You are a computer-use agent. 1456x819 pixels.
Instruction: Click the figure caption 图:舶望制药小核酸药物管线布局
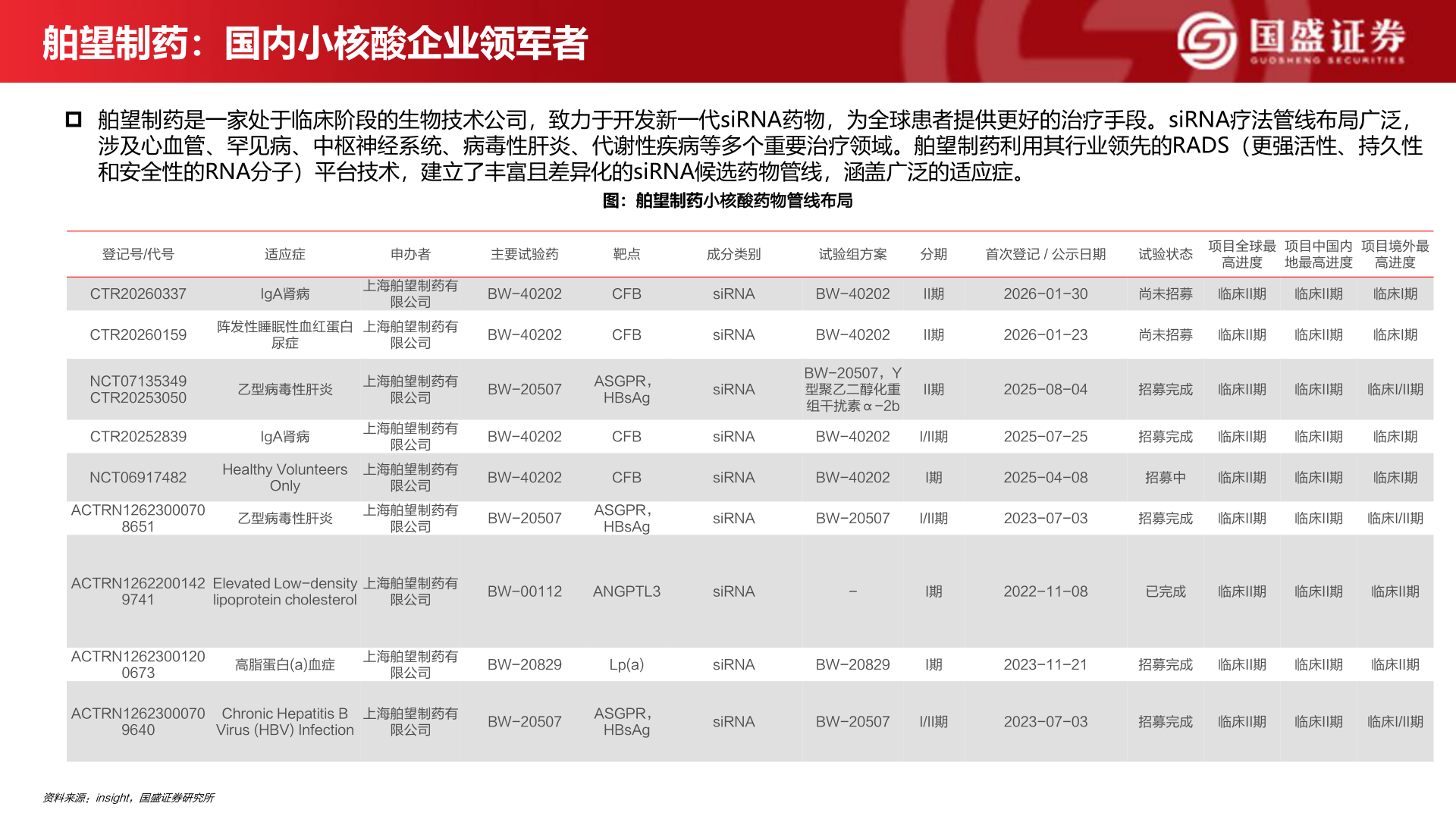click(728, 200)
